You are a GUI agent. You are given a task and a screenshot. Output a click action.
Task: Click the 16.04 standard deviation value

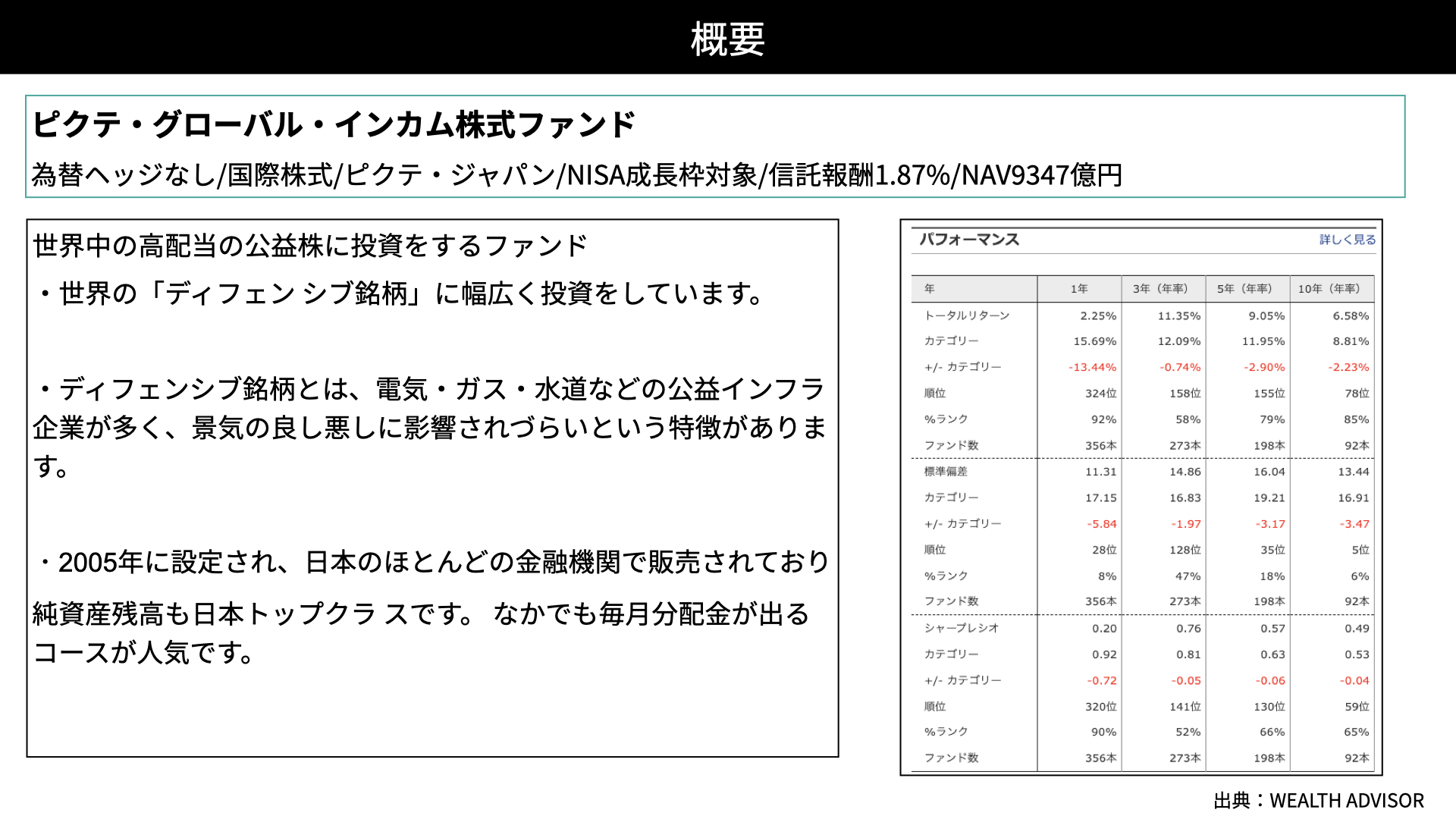[1269, 472]
